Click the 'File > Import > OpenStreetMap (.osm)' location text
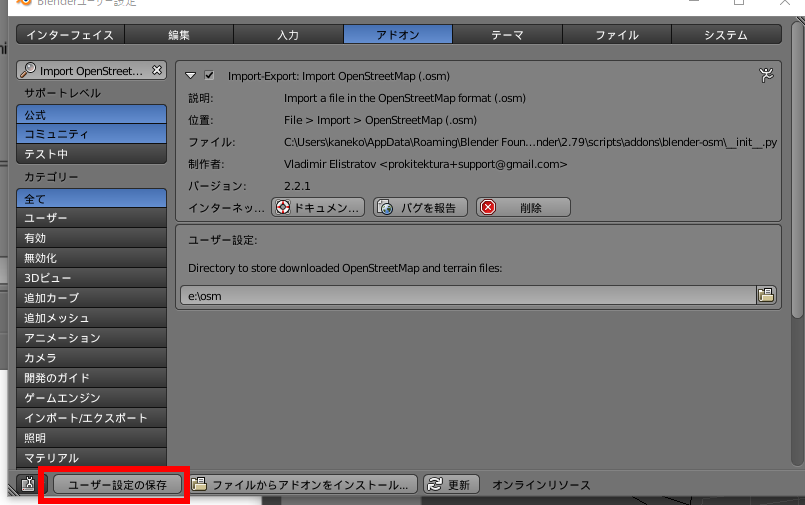This screenshot has height=505, width=805. pos(380,120)
